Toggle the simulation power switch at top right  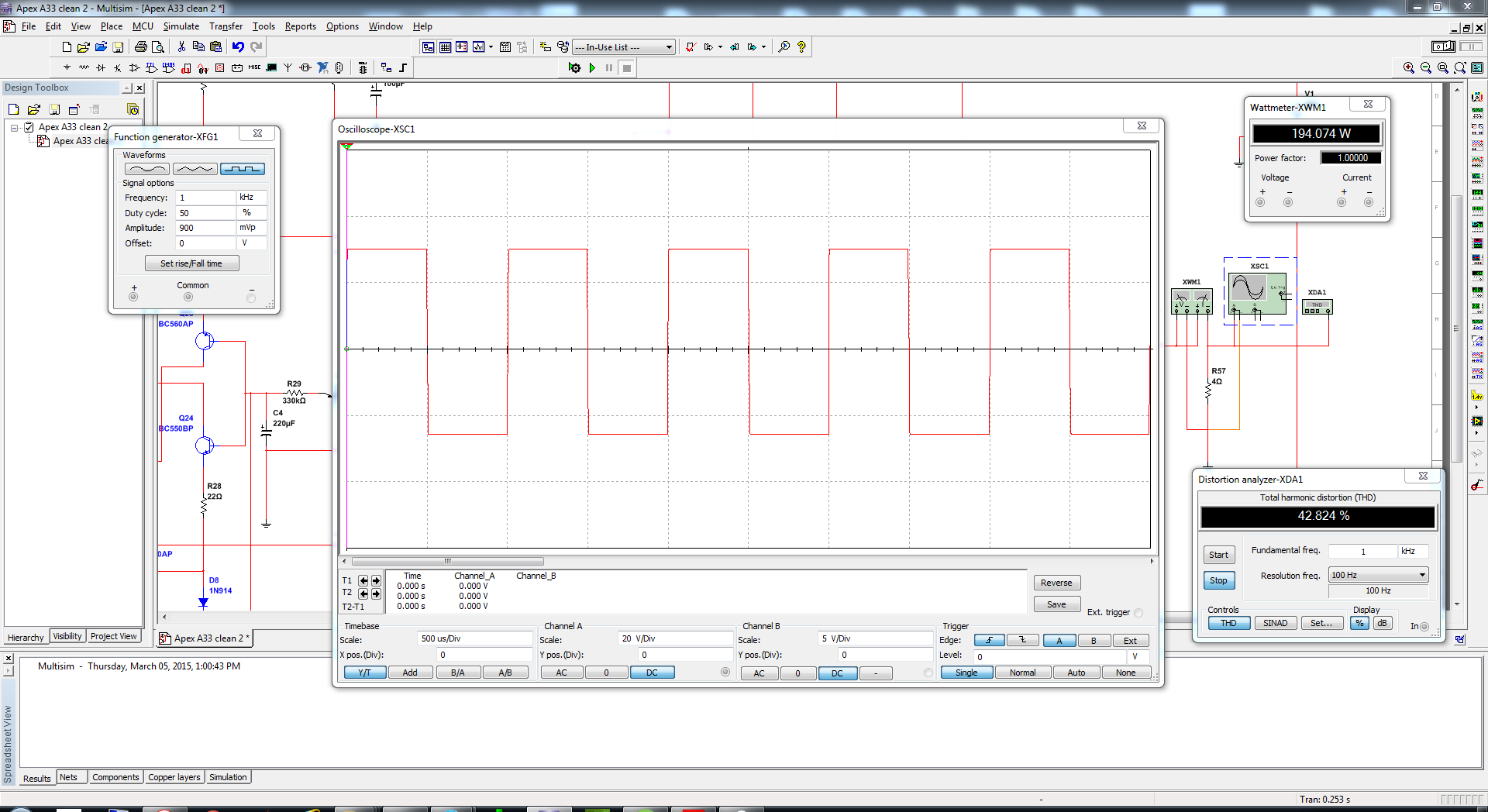tap(1444, 46)
